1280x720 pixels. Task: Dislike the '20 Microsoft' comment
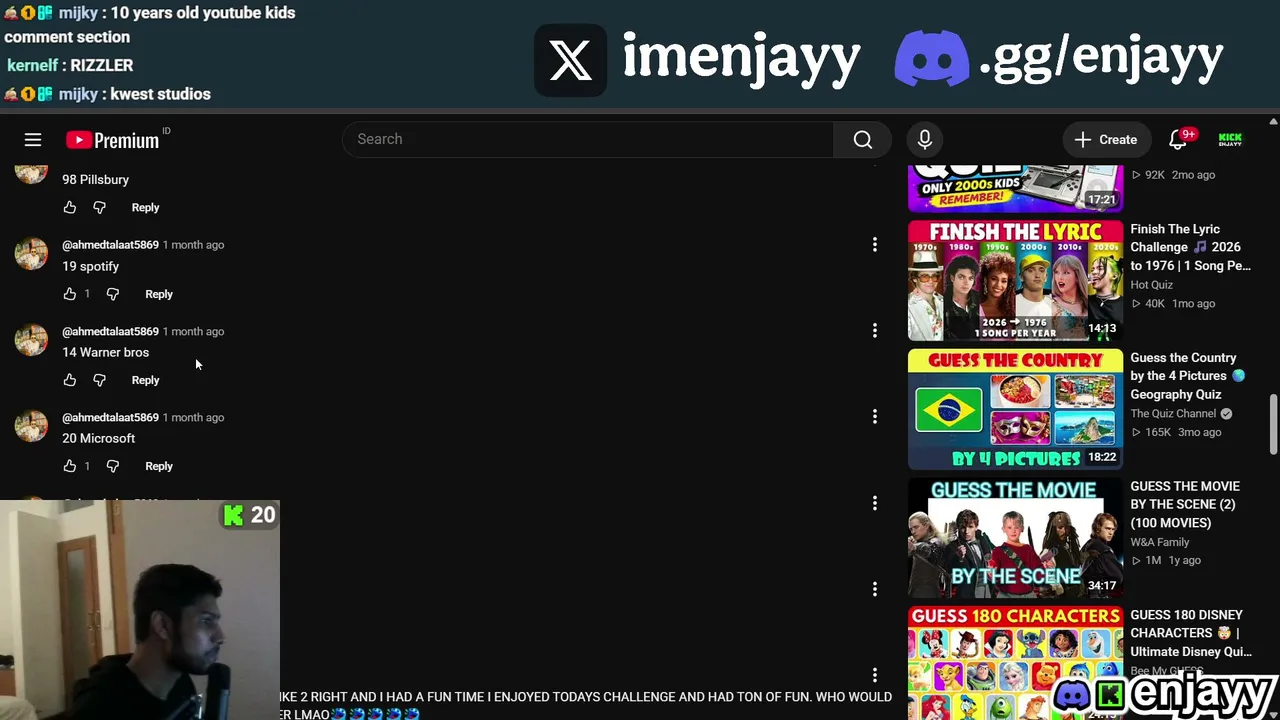click(x=112, y=466)
